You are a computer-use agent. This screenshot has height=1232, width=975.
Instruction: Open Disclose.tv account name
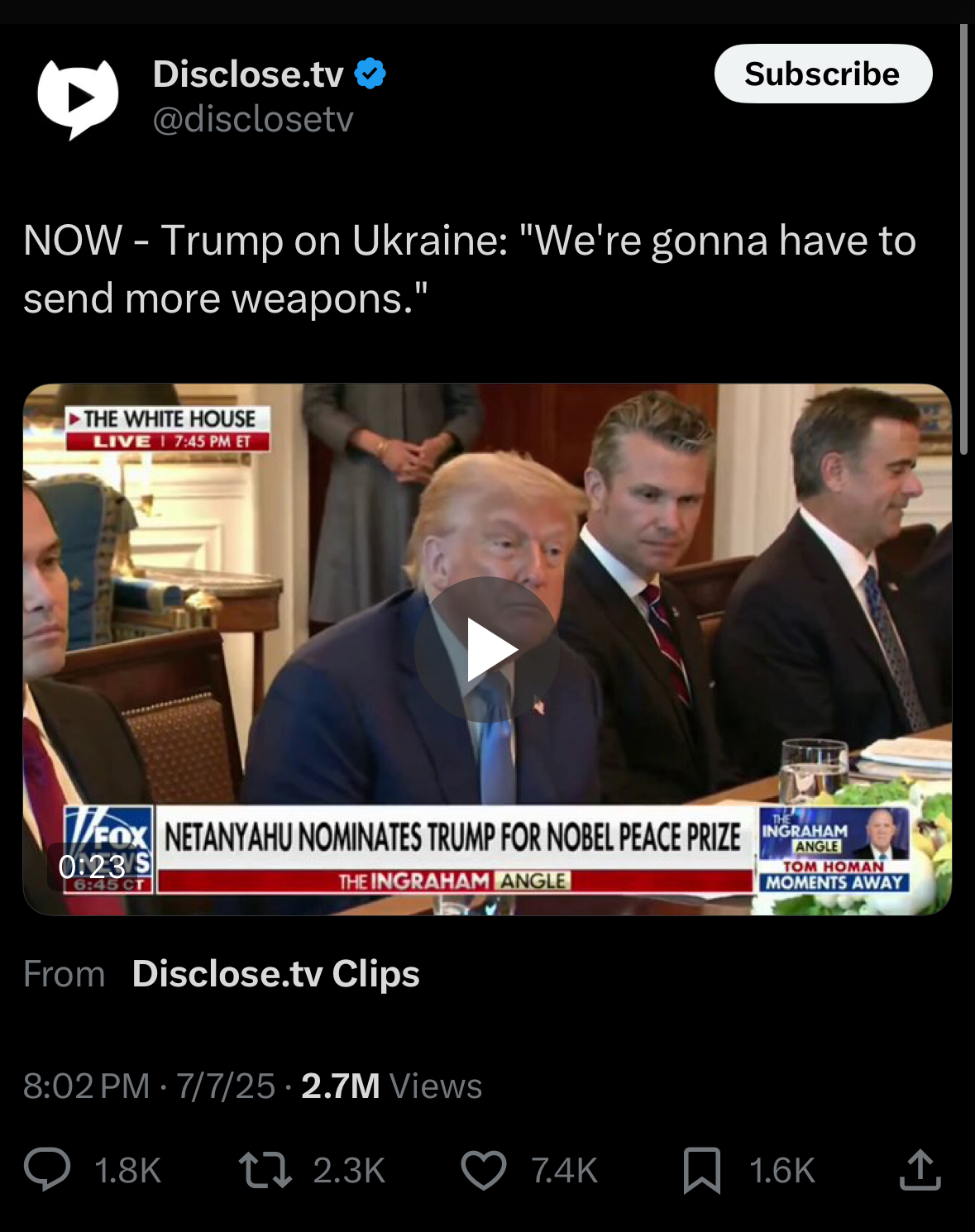tap(248, 74)
